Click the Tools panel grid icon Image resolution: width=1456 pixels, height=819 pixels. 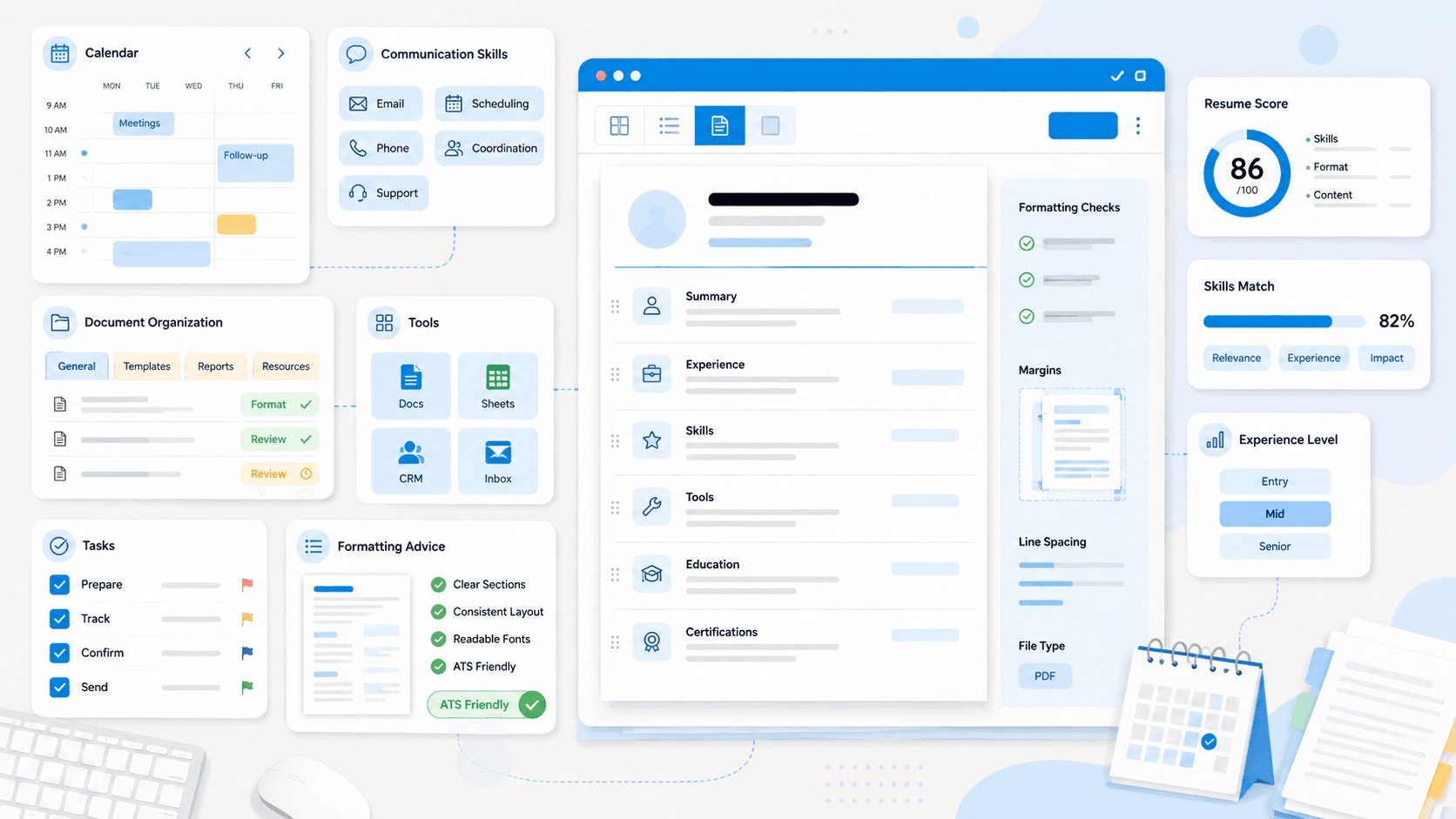[384, 323]
